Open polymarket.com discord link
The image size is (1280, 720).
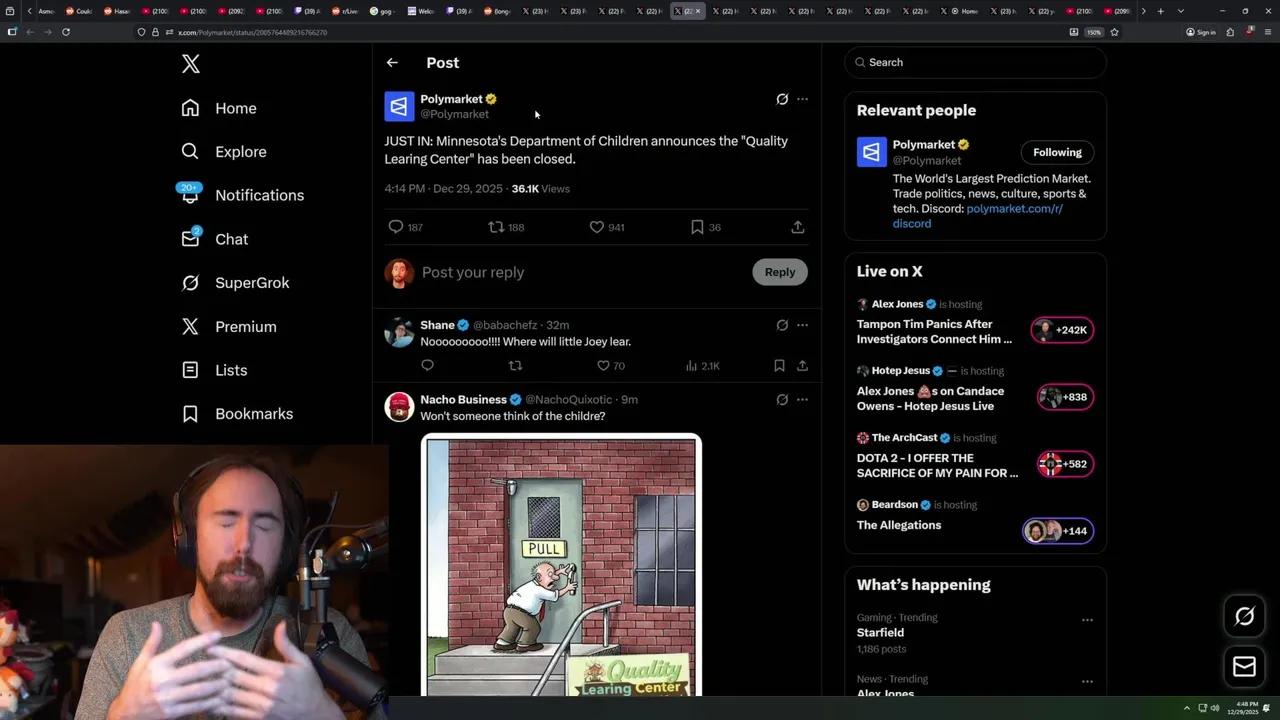pyautogui.click(x=977, y=216)
